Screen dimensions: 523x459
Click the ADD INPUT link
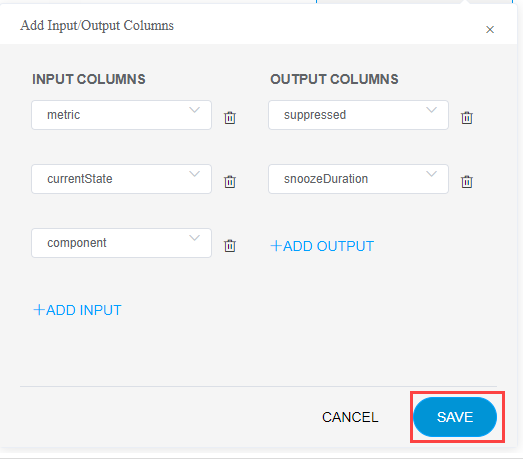[x=77, y=310]
